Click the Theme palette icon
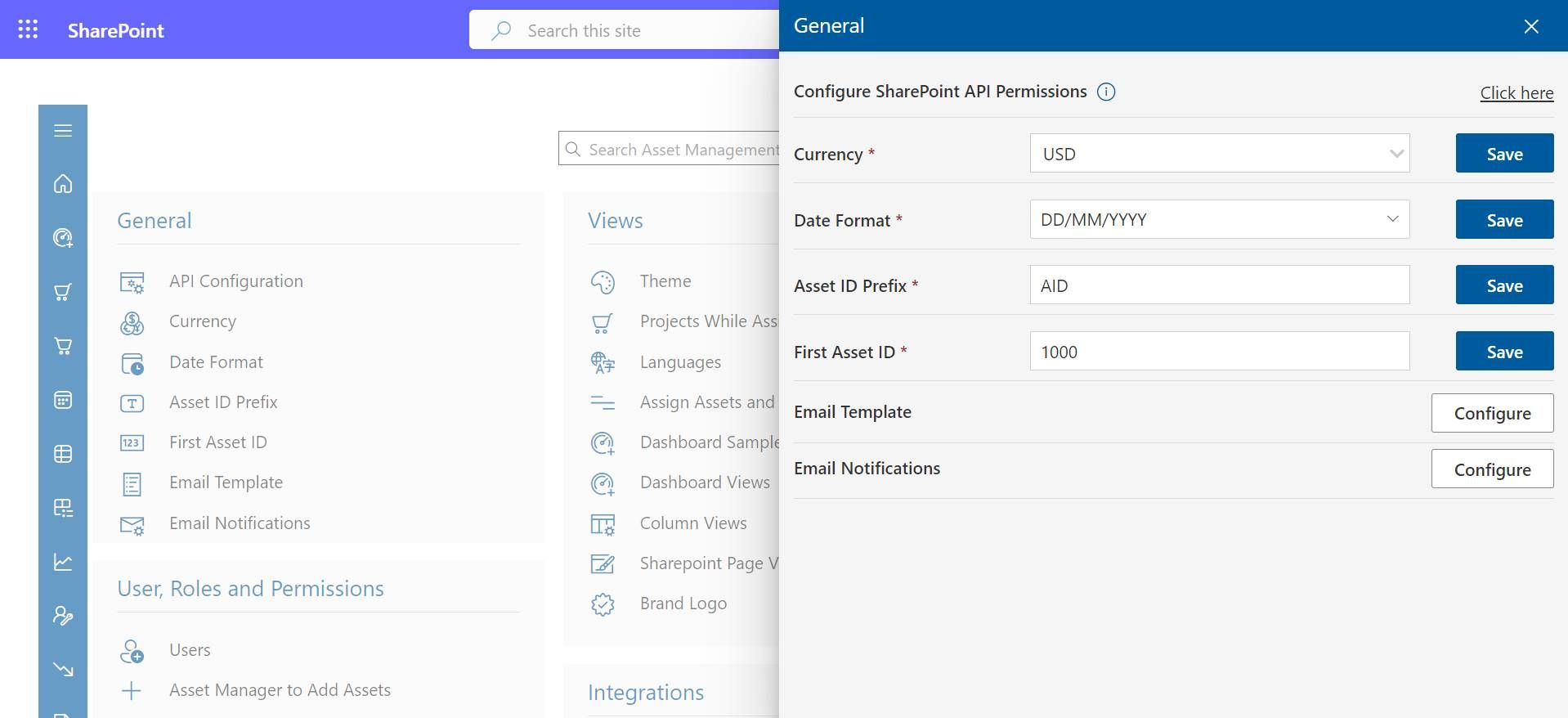The height and width of the screenshot is (718, 1568). pos(603,282)
